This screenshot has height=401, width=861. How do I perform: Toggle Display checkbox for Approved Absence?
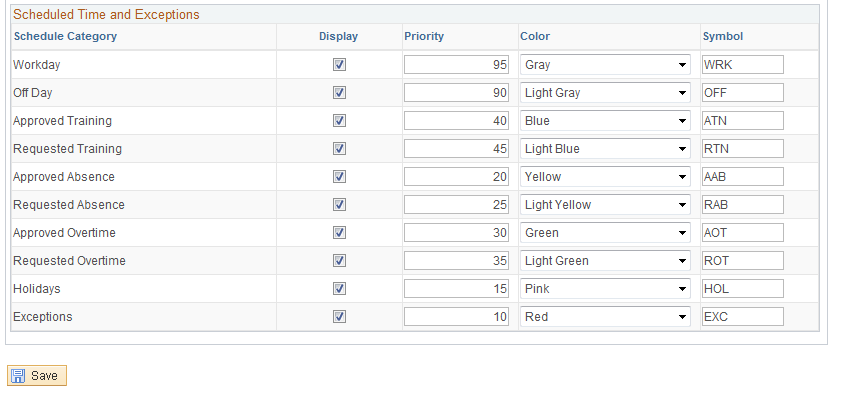[x=339, y=177]
